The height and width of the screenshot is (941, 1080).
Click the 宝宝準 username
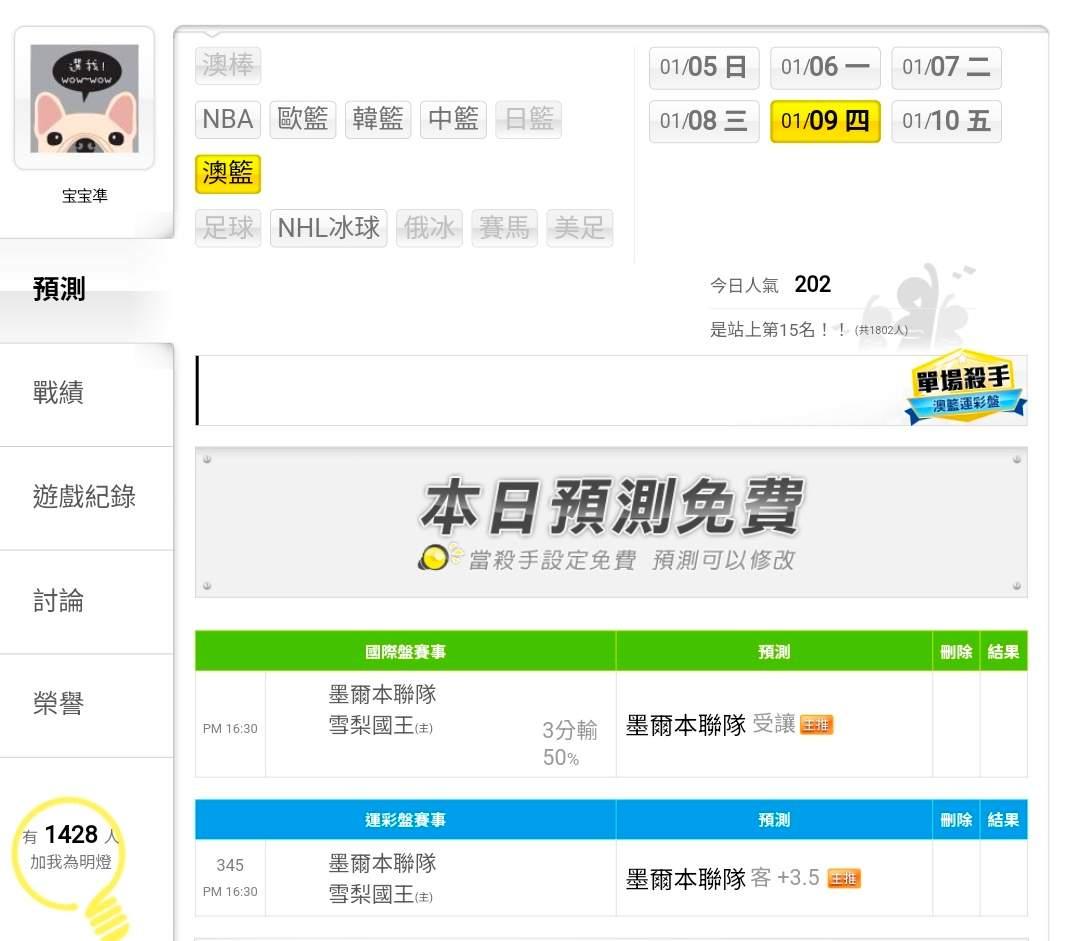pyautogui.click(x=84, y=196)
